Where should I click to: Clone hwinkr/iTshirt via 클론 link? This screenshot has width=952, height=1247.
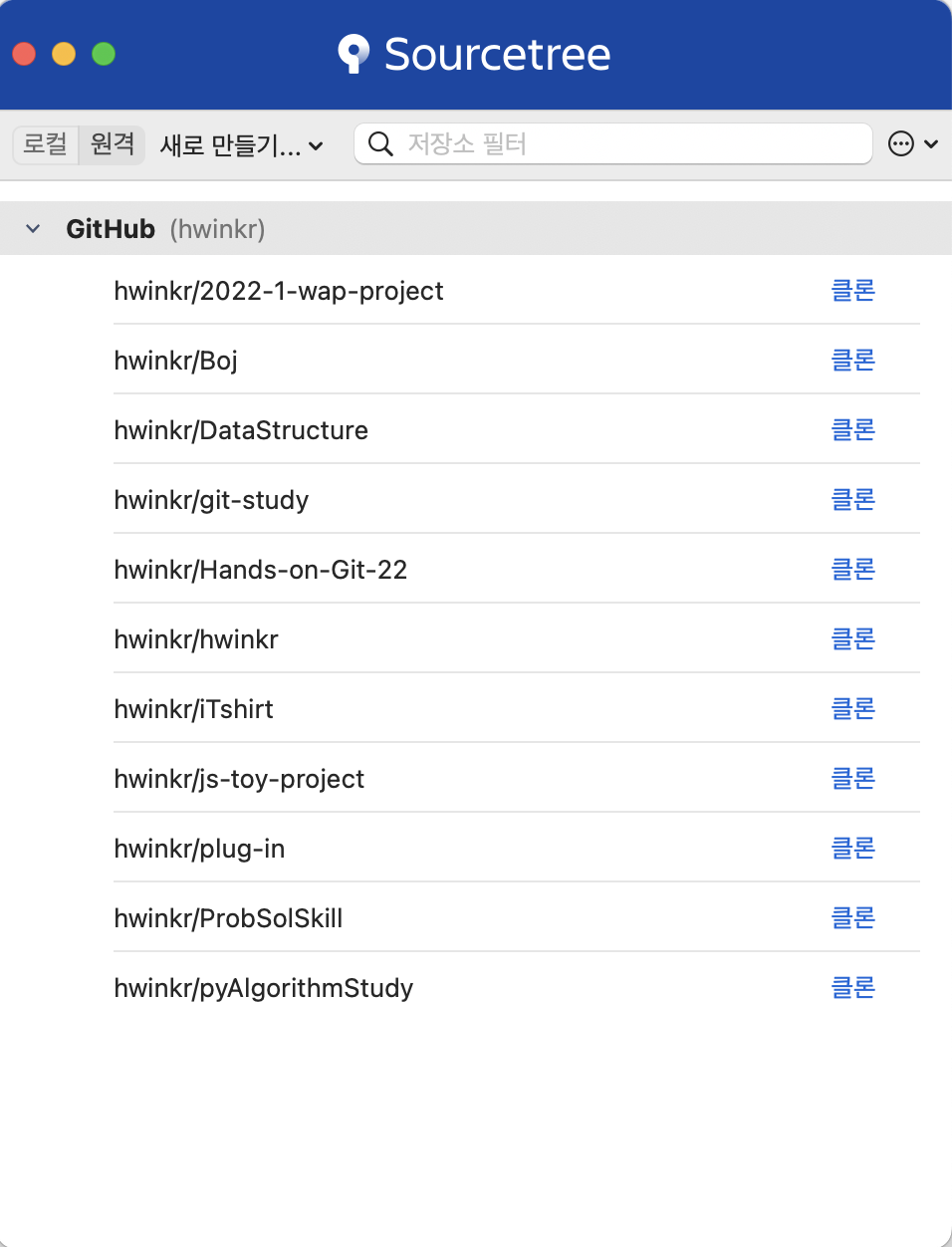tap(853, 708)
